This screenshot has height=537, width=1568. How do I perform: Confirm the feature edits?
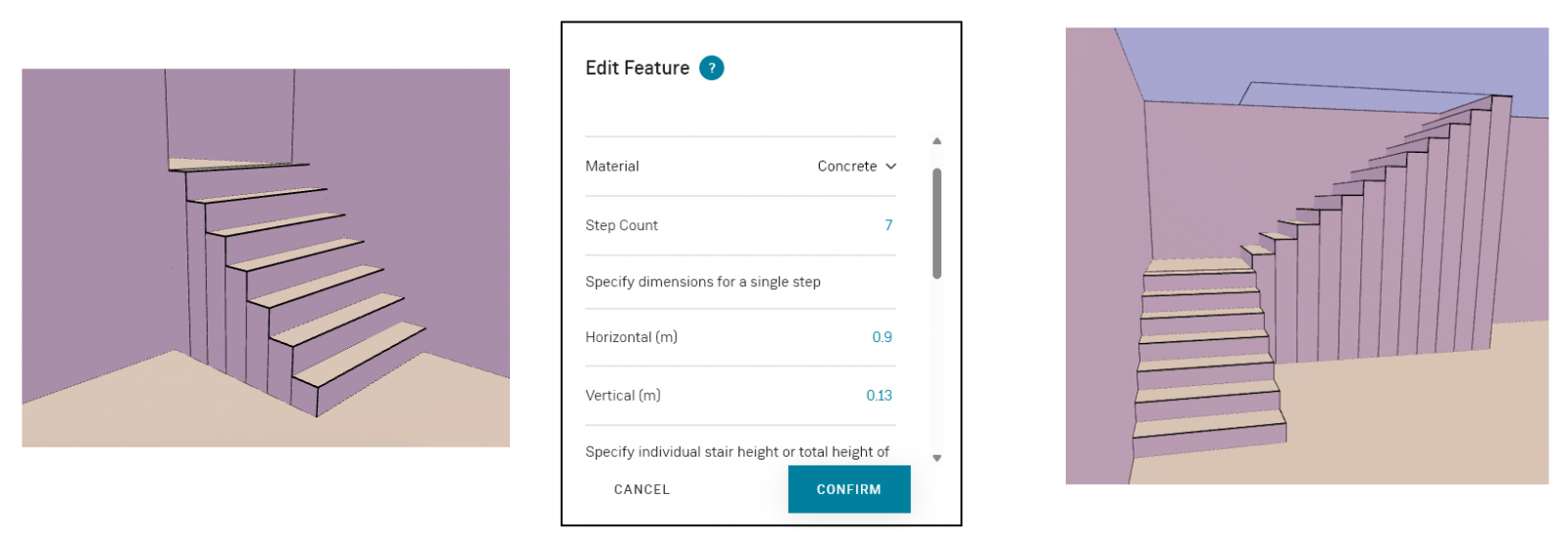tap(849, 489)
